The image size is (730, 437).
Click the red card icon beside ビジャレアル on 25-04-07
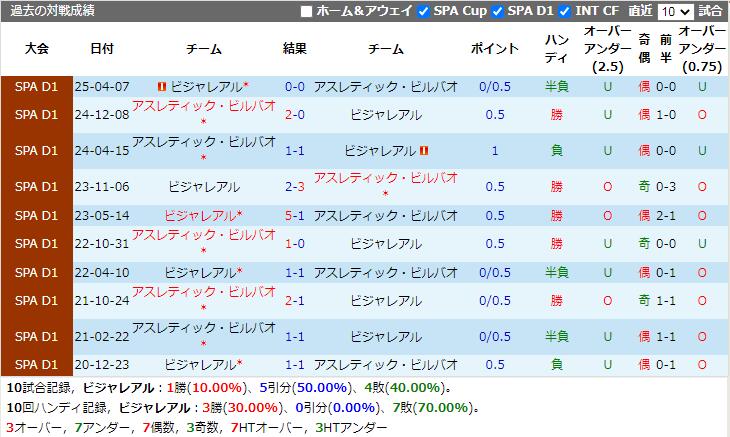tap(162, 87)
